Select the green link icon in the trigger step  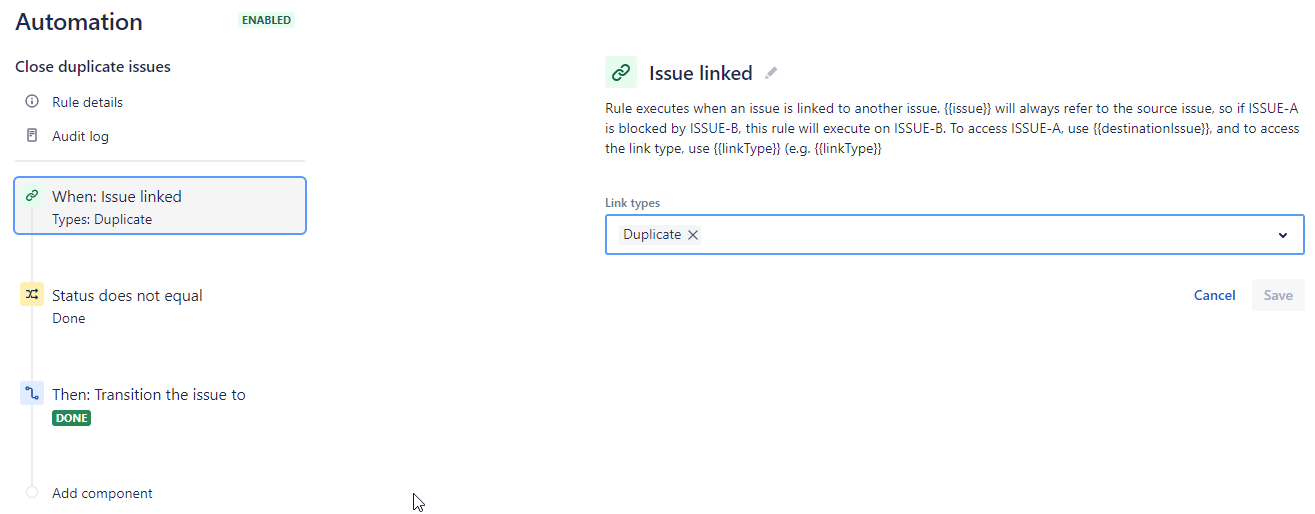point(32,196)
